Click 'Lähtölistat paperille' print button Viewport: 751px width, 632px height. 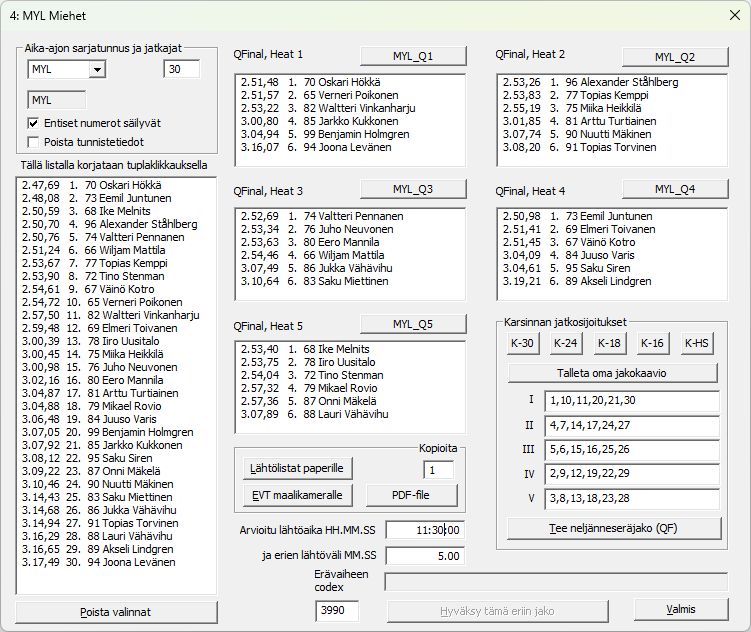click(x=297, y=468)
